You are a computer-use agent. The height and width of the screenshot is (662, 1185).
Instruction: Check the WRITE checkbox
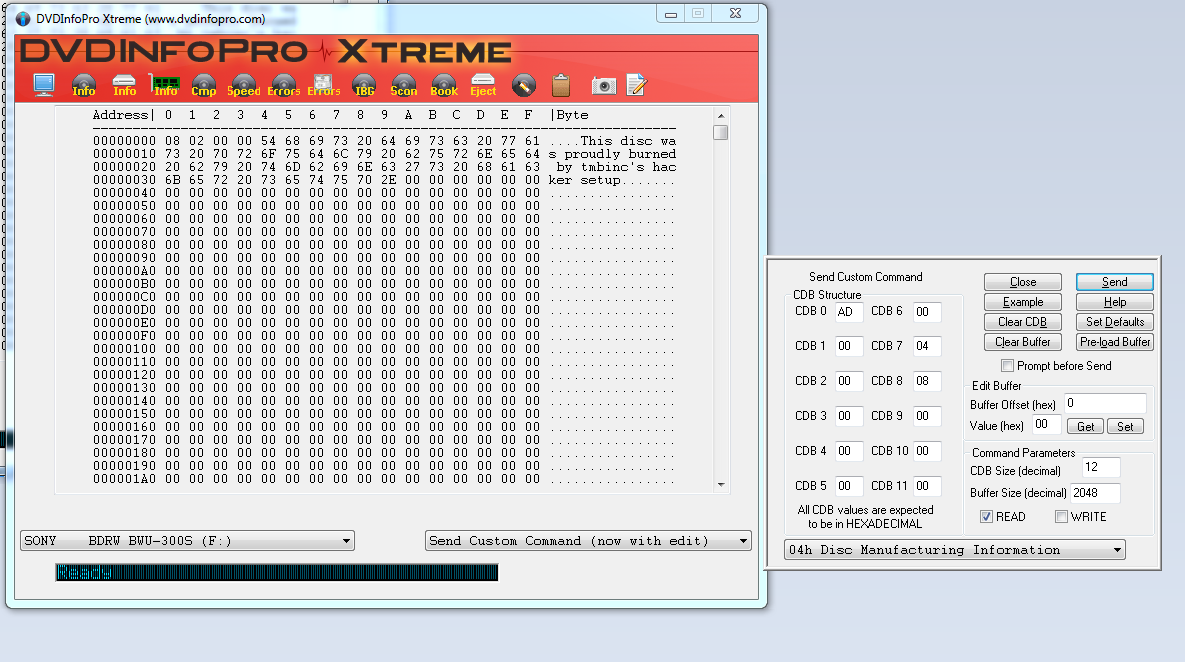pyautogui.click(x=1062, y=517)
